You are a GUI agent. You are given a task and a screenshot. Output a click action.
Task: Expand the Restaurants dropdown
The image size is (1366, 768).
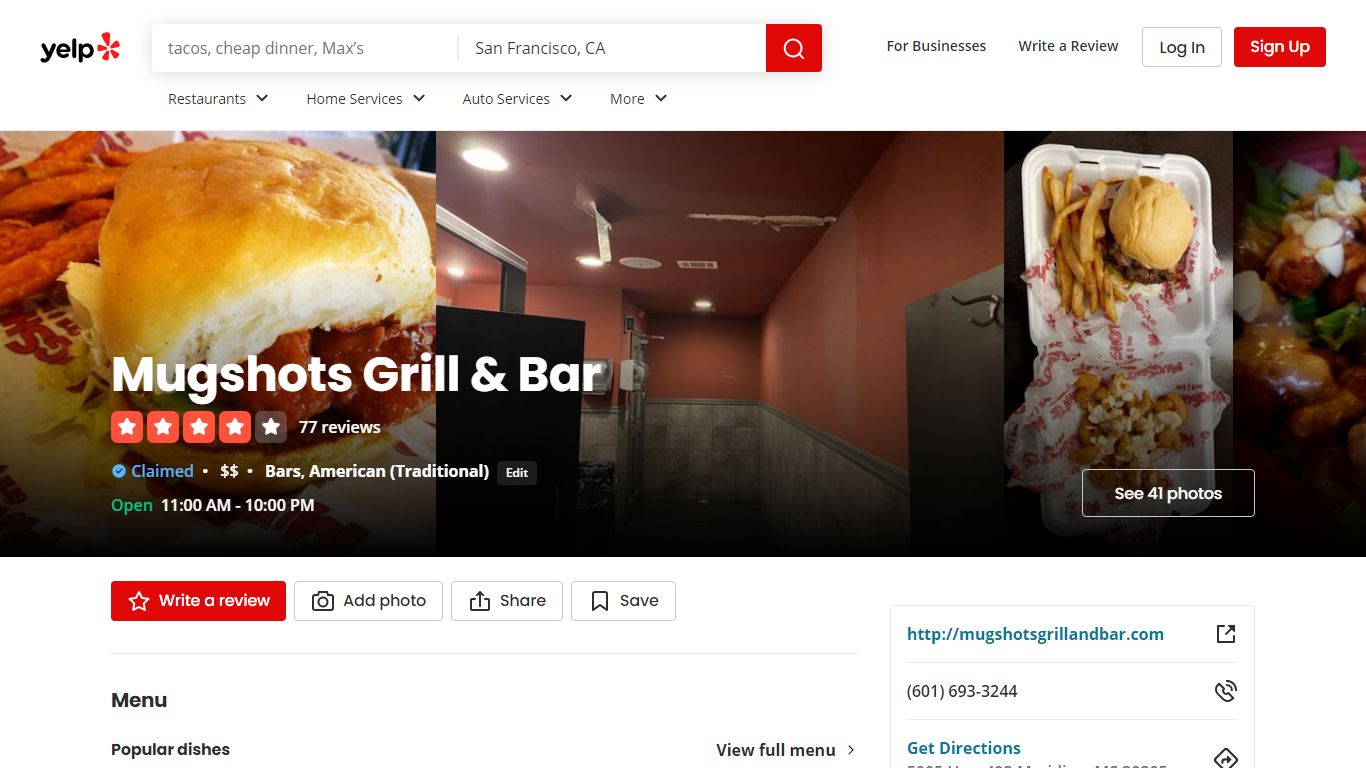pyautogui.click(x=218, y=99)
